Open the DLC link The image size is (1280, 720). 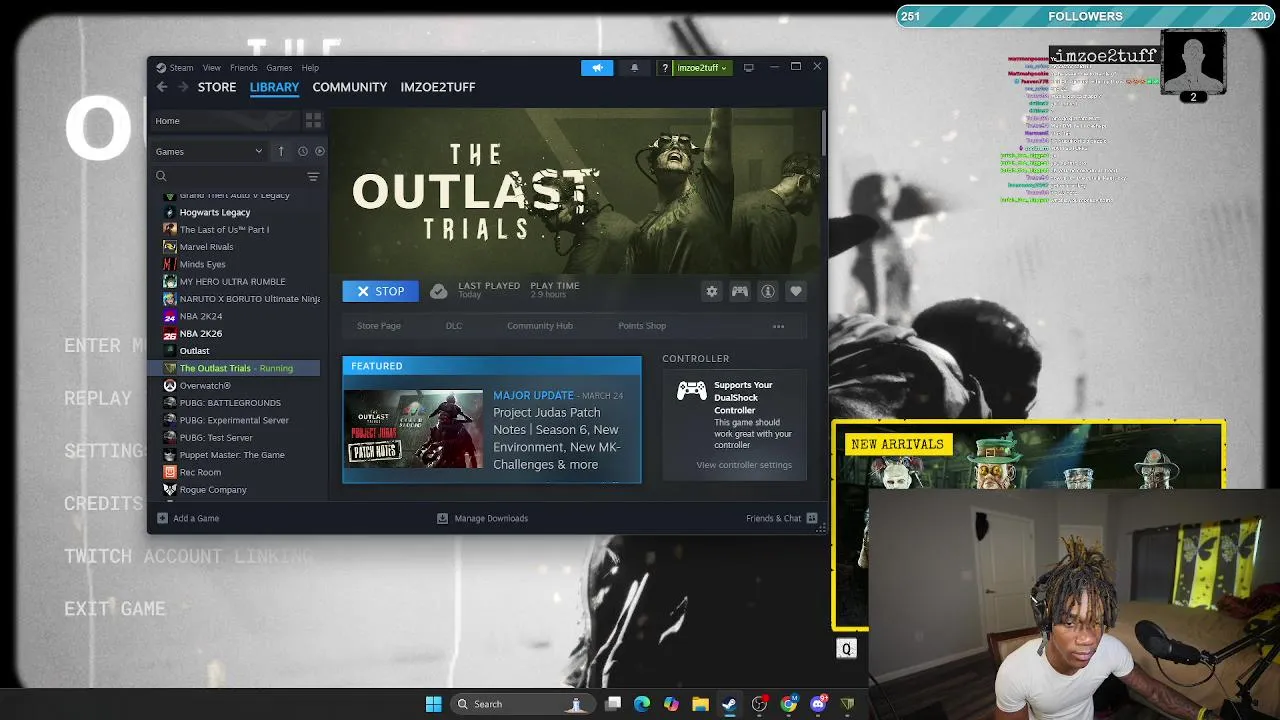tap(454, 326)
